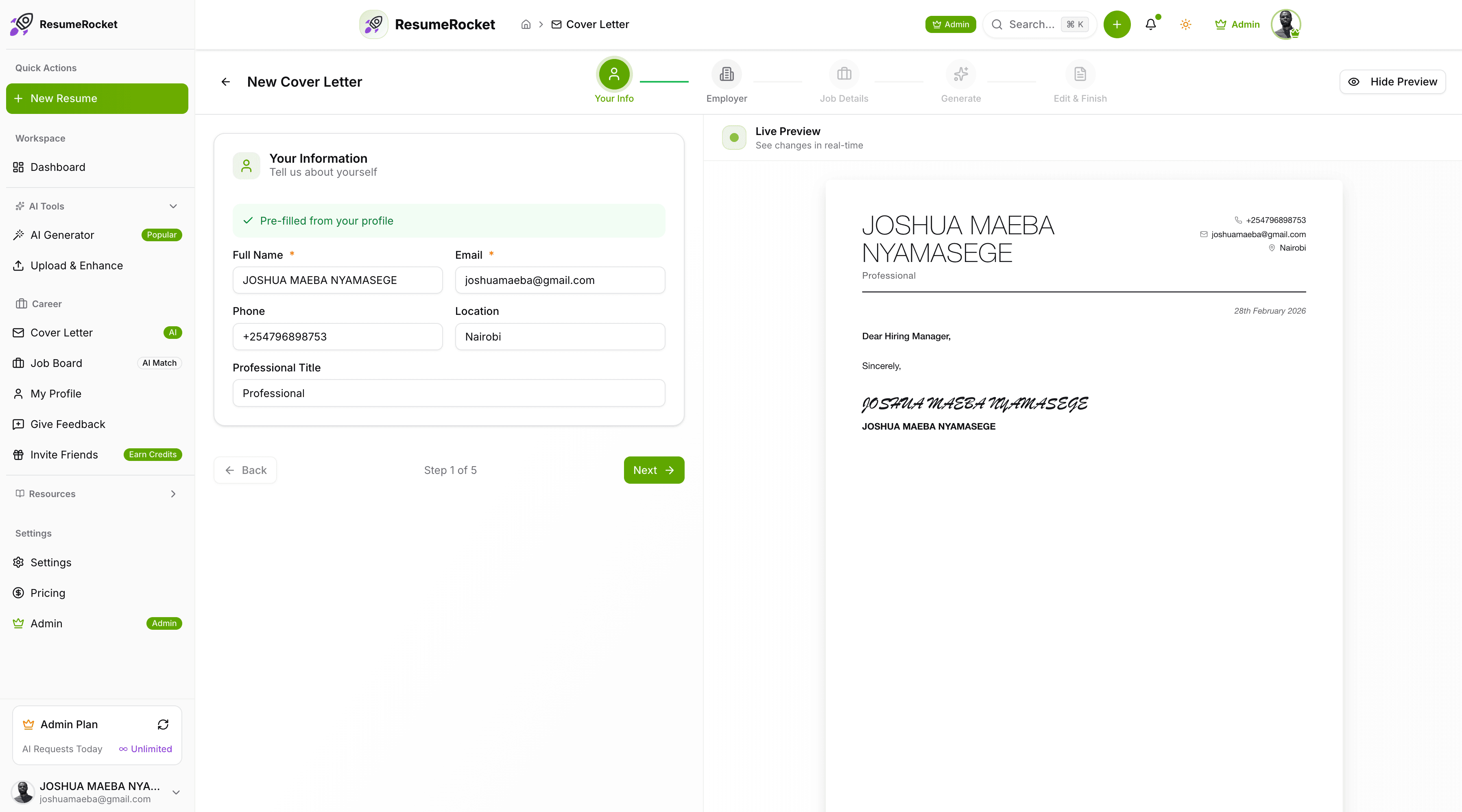
Task: Switch the color theme with the sun icon
Action: coord(1185,24)
